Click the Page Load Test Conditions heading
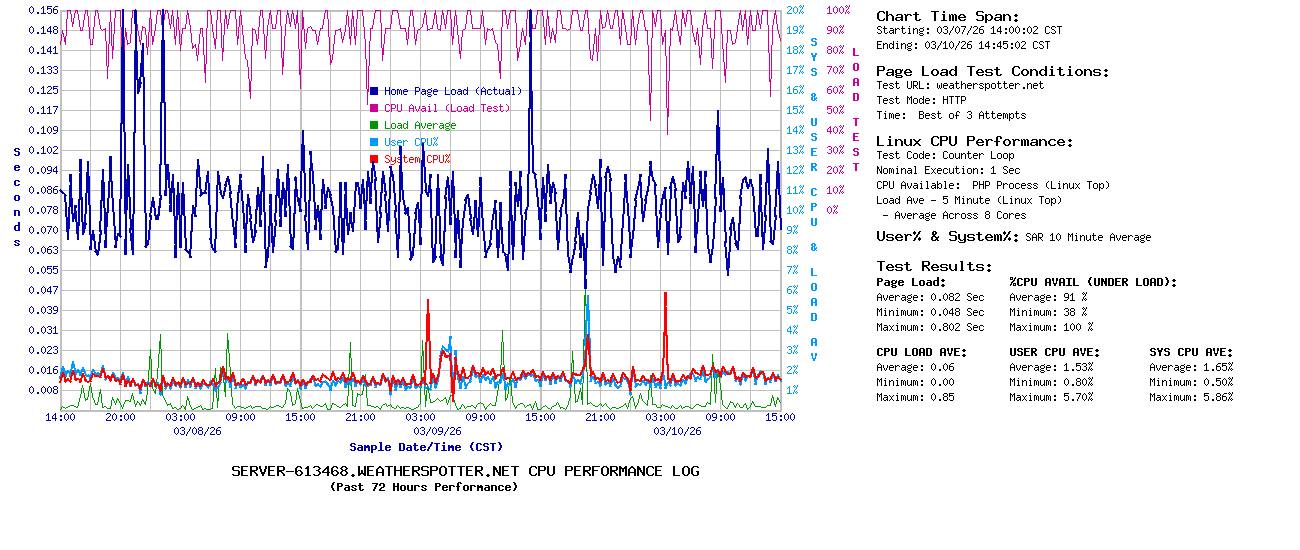The image size is (1300, 550). point(992,71)
